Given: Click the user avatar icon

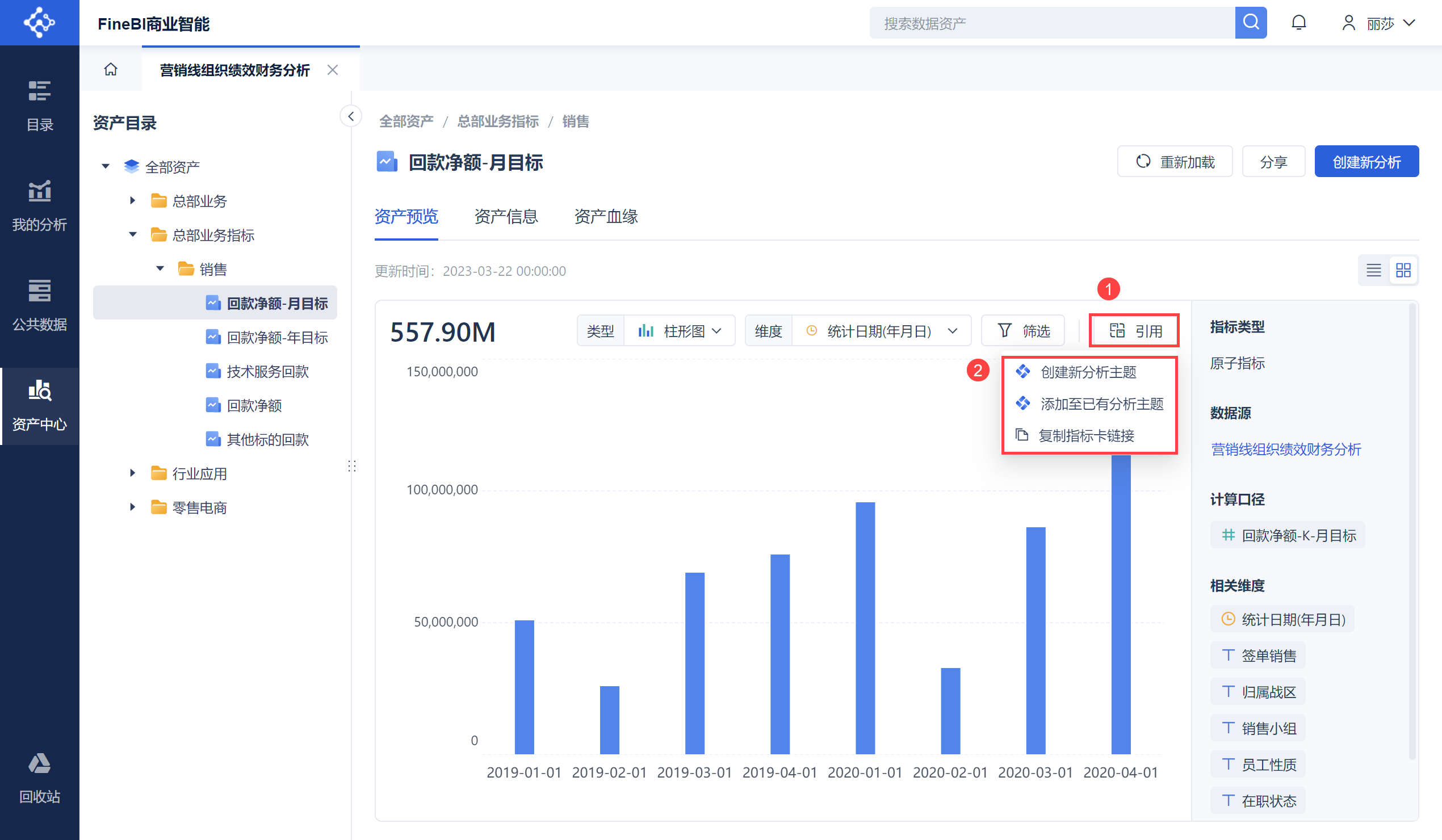Looking at the screenshot, I should [1349, 23].
